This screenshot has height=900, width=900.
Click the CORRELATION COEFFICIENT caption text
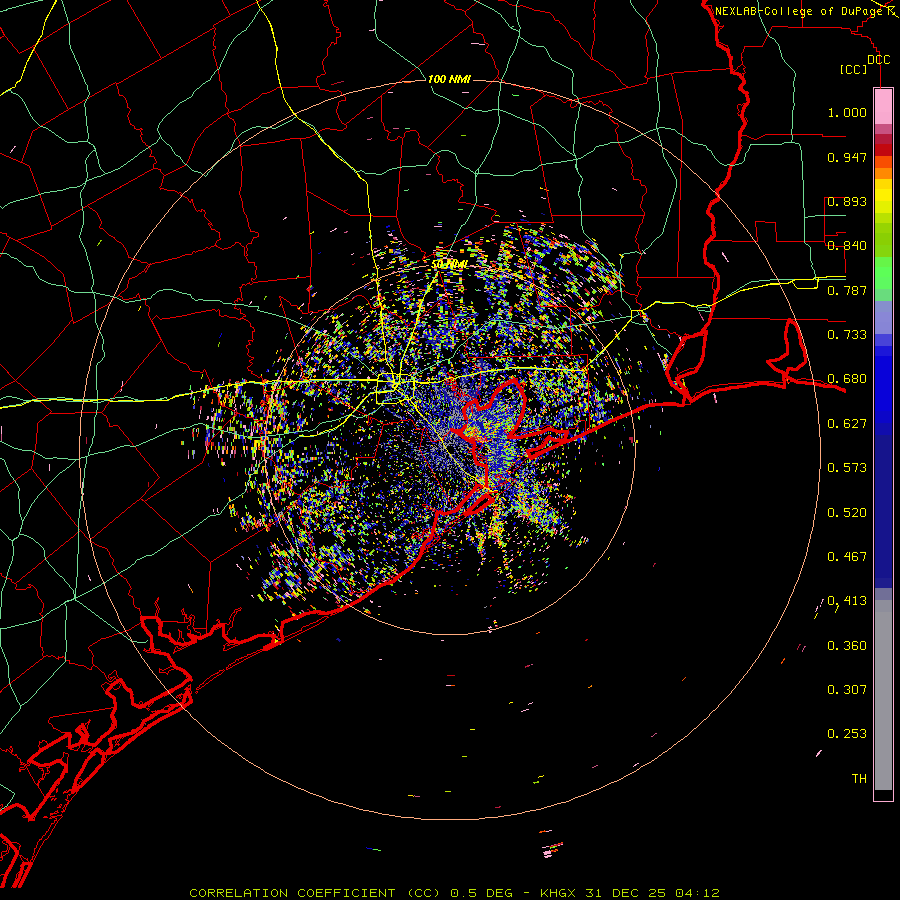292,893
